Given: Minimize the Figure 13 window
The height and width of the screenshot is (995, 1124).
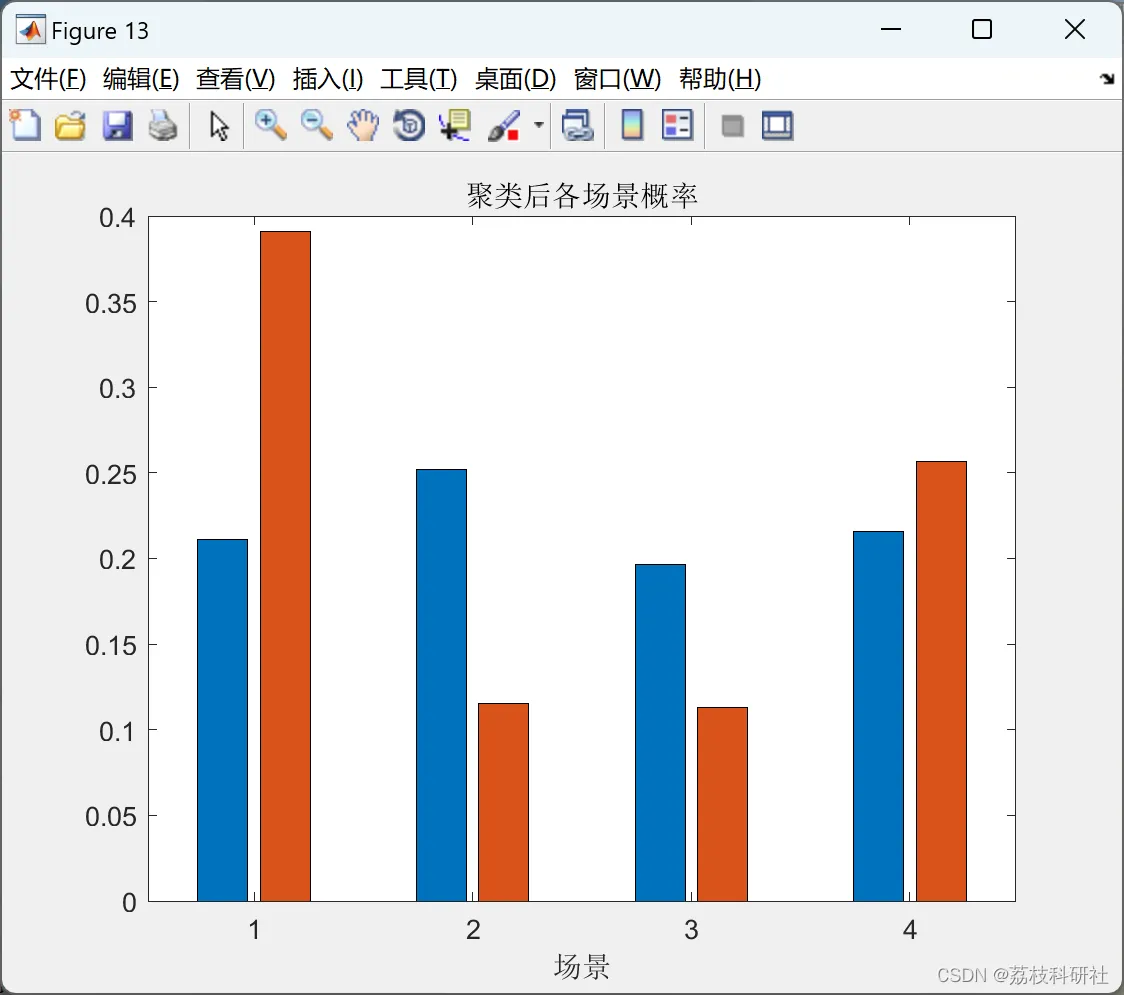Looking at the screenshot, I should 891,29.
